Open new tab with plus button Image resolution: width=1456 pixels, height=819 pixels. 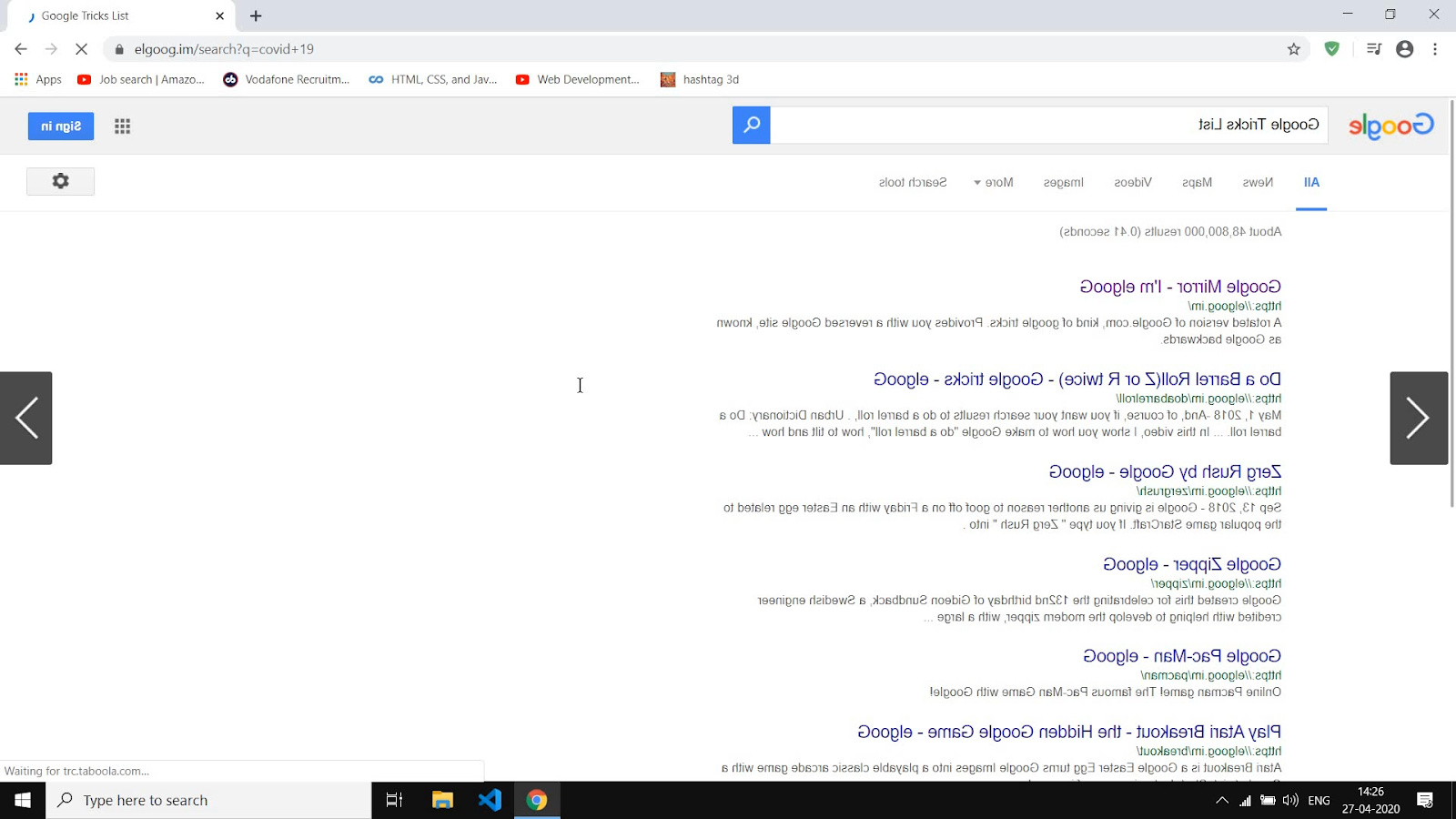point(256,15)
